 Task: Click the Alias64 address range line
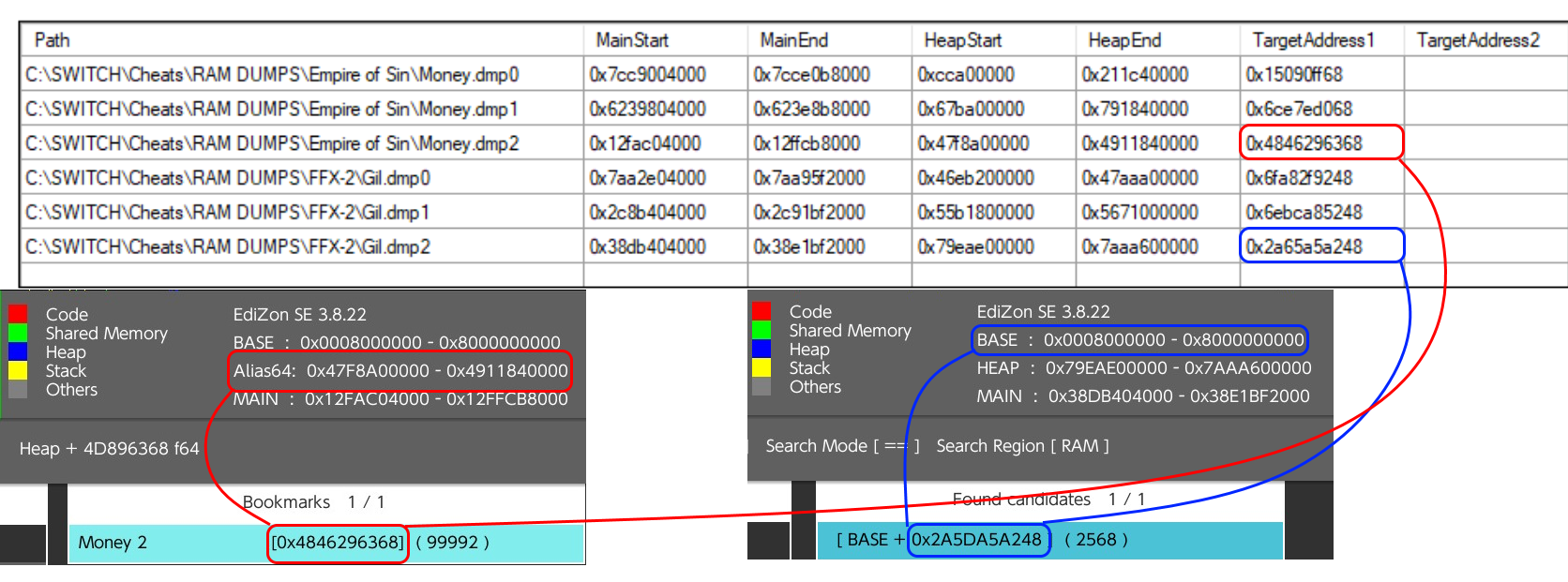[400, 371]
